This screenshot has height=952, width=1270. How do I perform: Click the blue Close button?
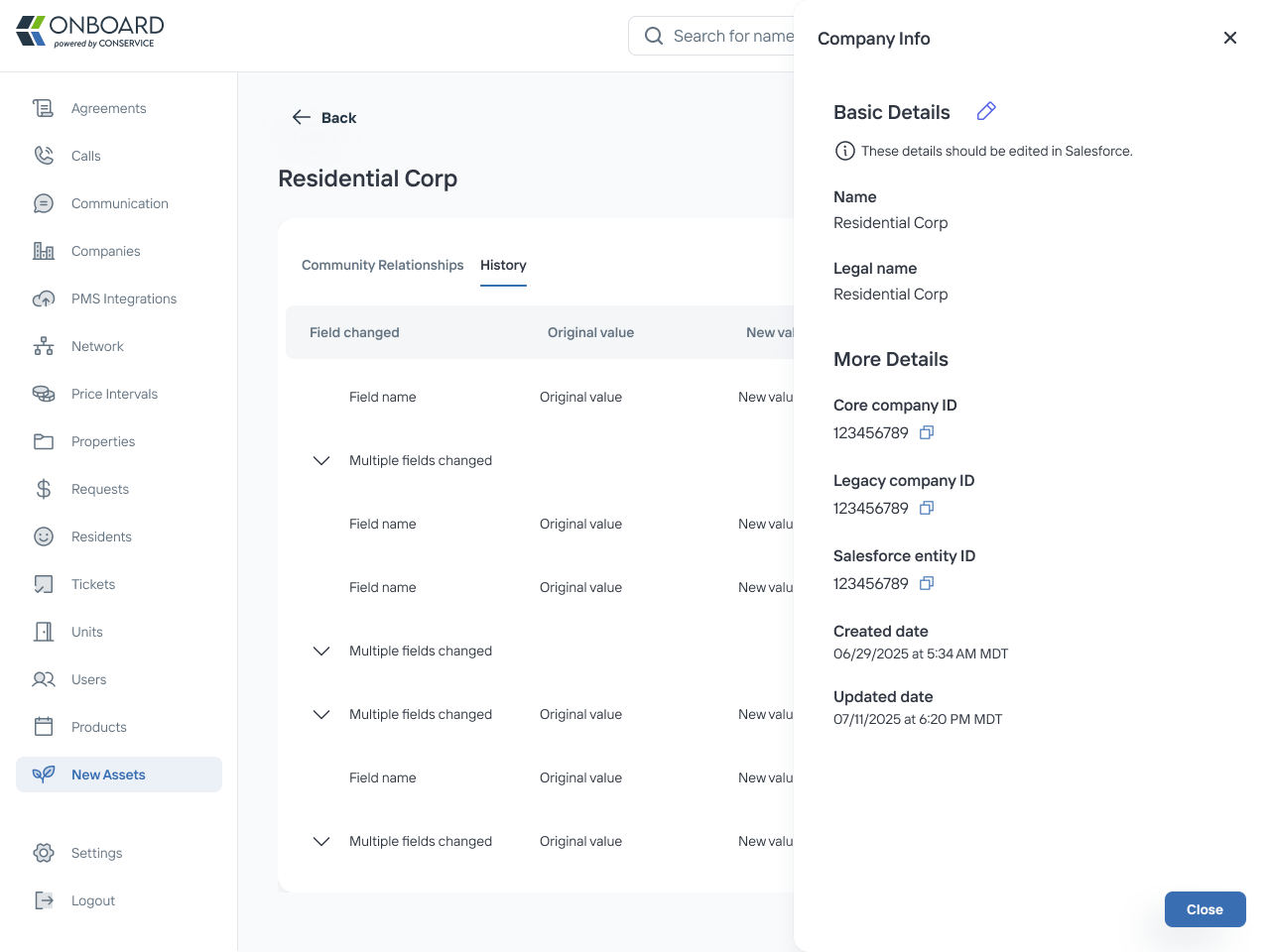coord(1205,909)
